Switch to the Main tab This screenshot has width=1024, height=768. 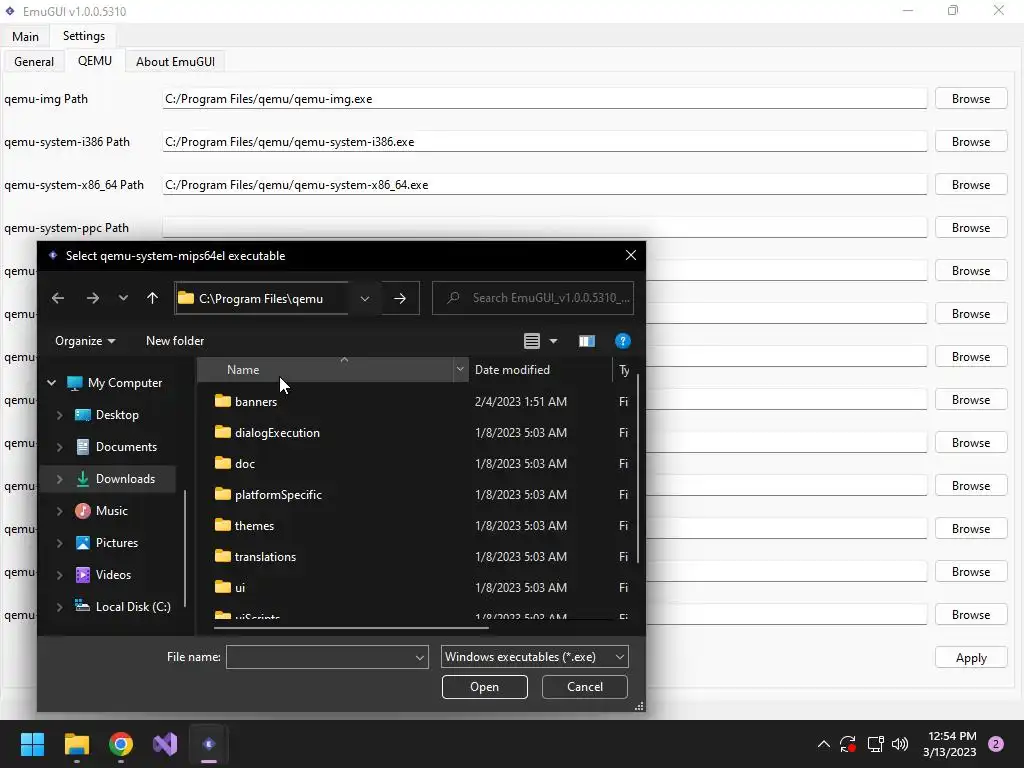[x=25, y=36]
